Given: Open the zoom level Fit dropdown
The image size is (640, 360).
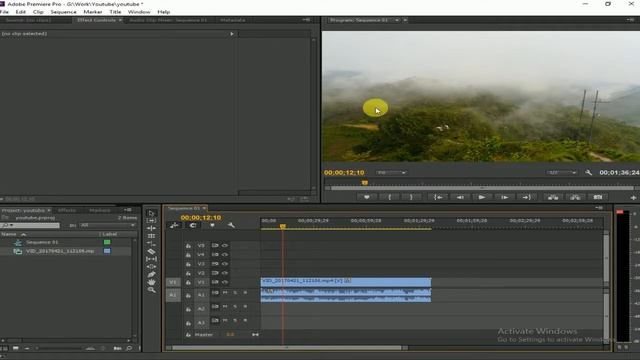Looking at the screenshot, I should 391,173.
